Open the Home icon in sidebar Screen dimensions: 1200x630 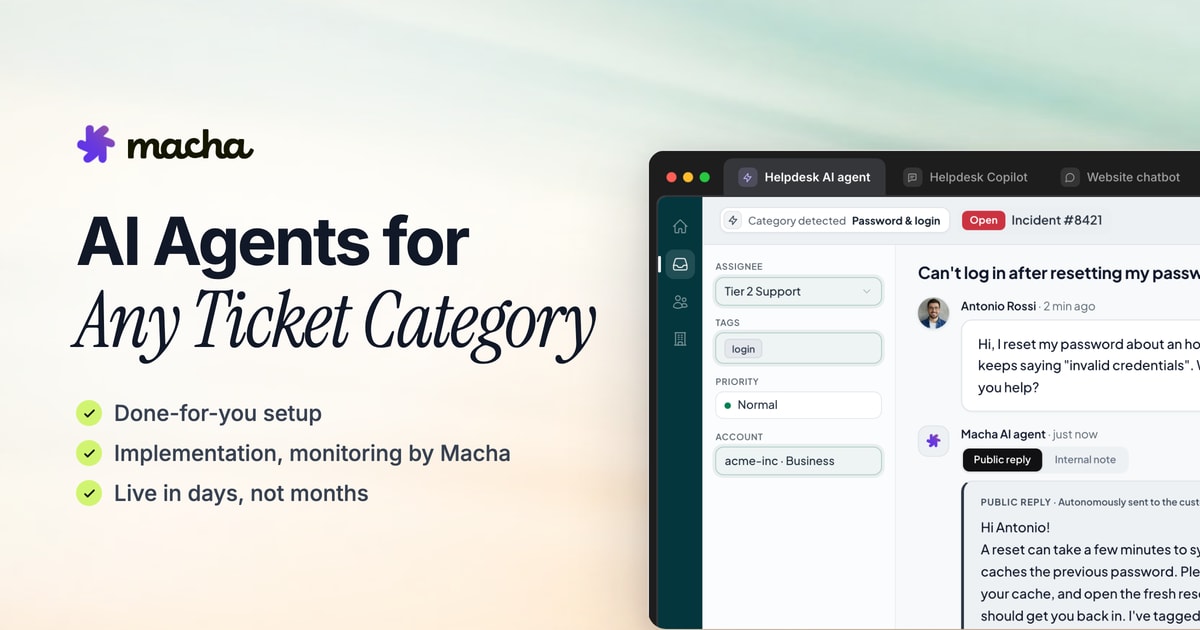680,226
